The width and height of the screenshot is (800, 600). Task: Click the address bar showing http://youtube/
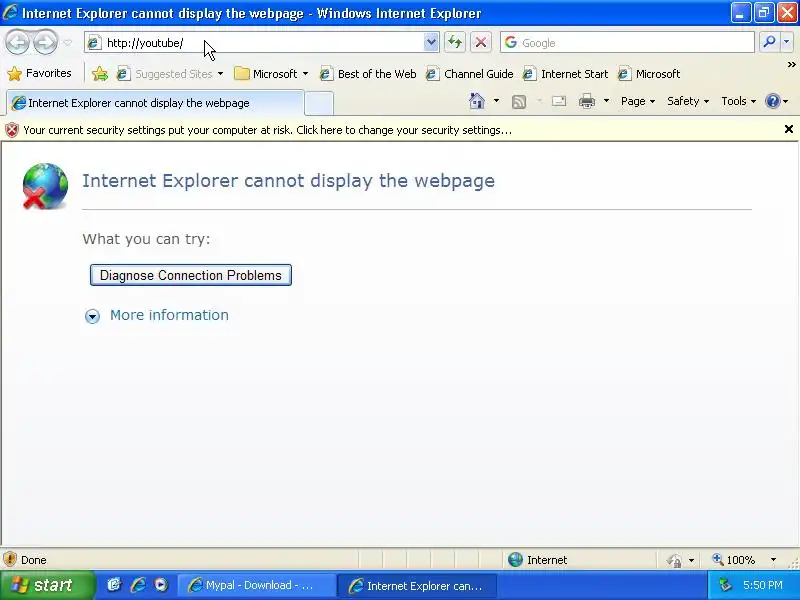pyautogui.click(x=254, y=43)
